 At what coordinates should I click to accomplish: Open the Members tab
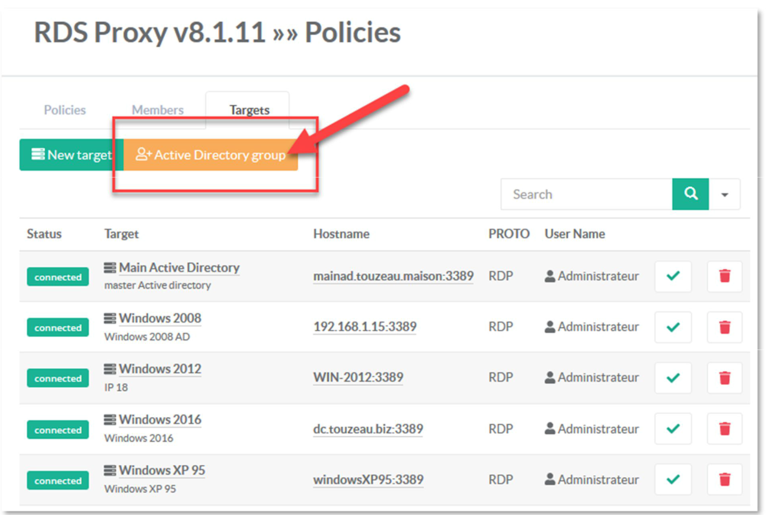[x=158, y=110]
